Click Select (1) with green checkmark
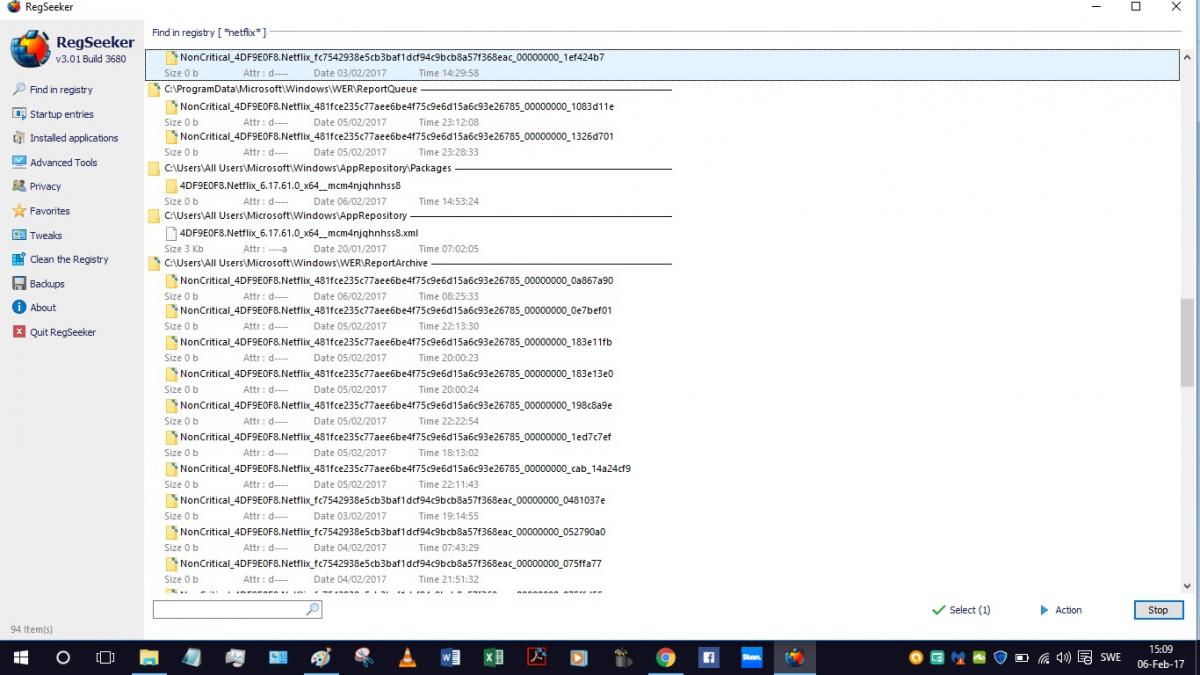The height and width of the screenshot is (675, 1200). [x=961, y=610]
